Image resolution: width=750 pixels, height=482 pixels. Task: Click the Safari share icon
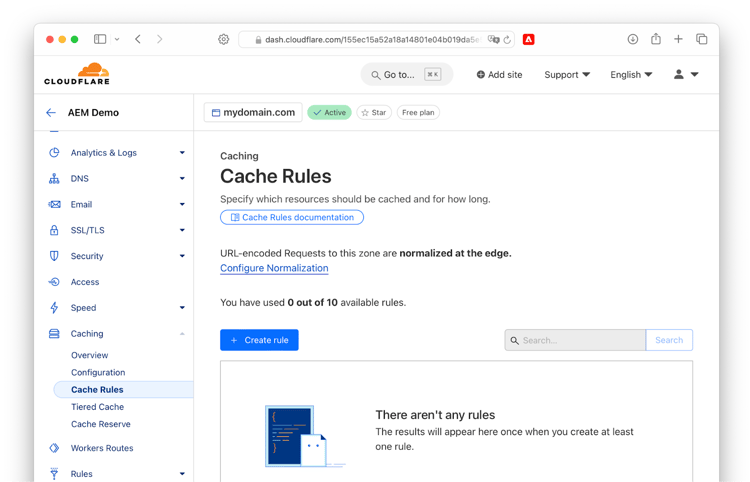coord(656,39)
